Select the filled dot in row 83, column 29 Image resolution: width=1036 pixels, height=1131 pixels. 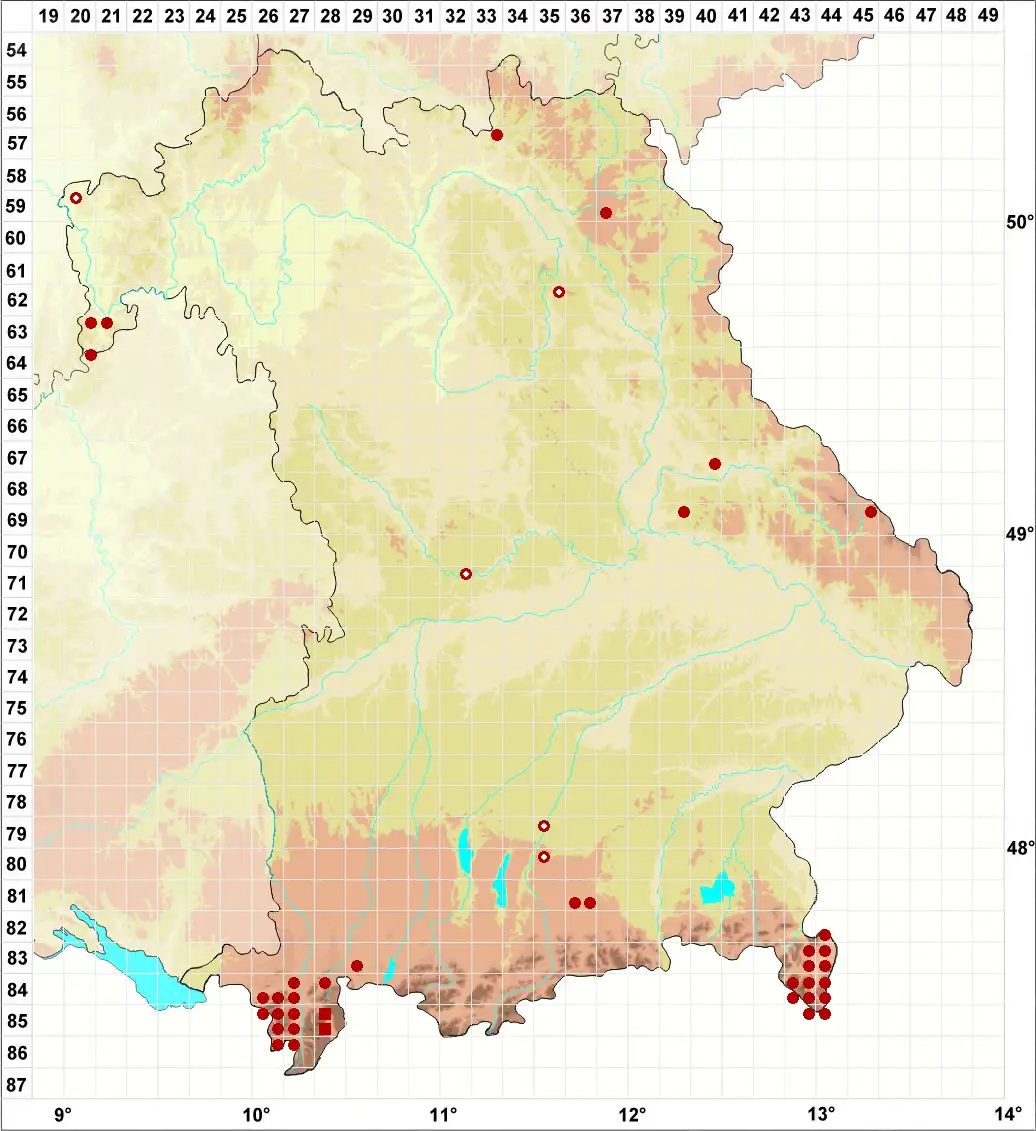[356, 966]
